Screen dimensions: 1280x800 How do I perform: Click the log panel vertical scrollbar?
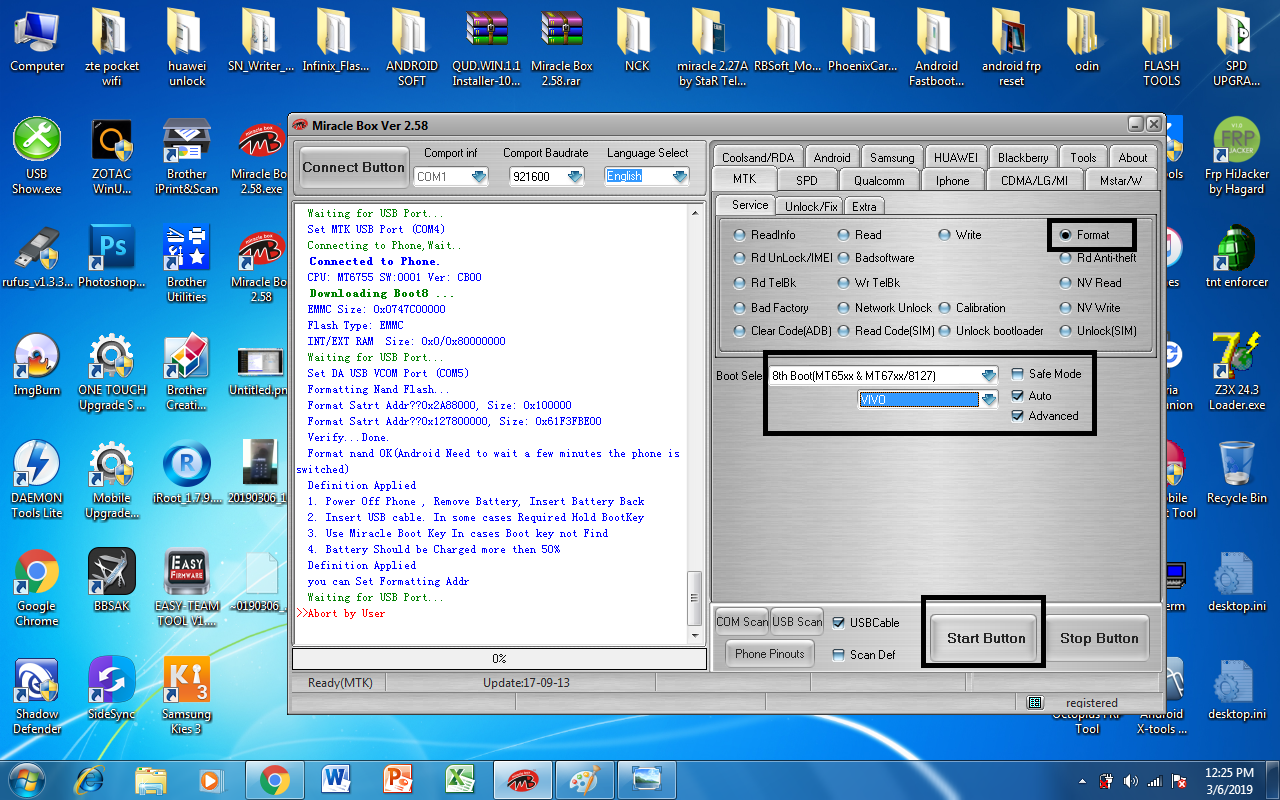tap(695, 423)
